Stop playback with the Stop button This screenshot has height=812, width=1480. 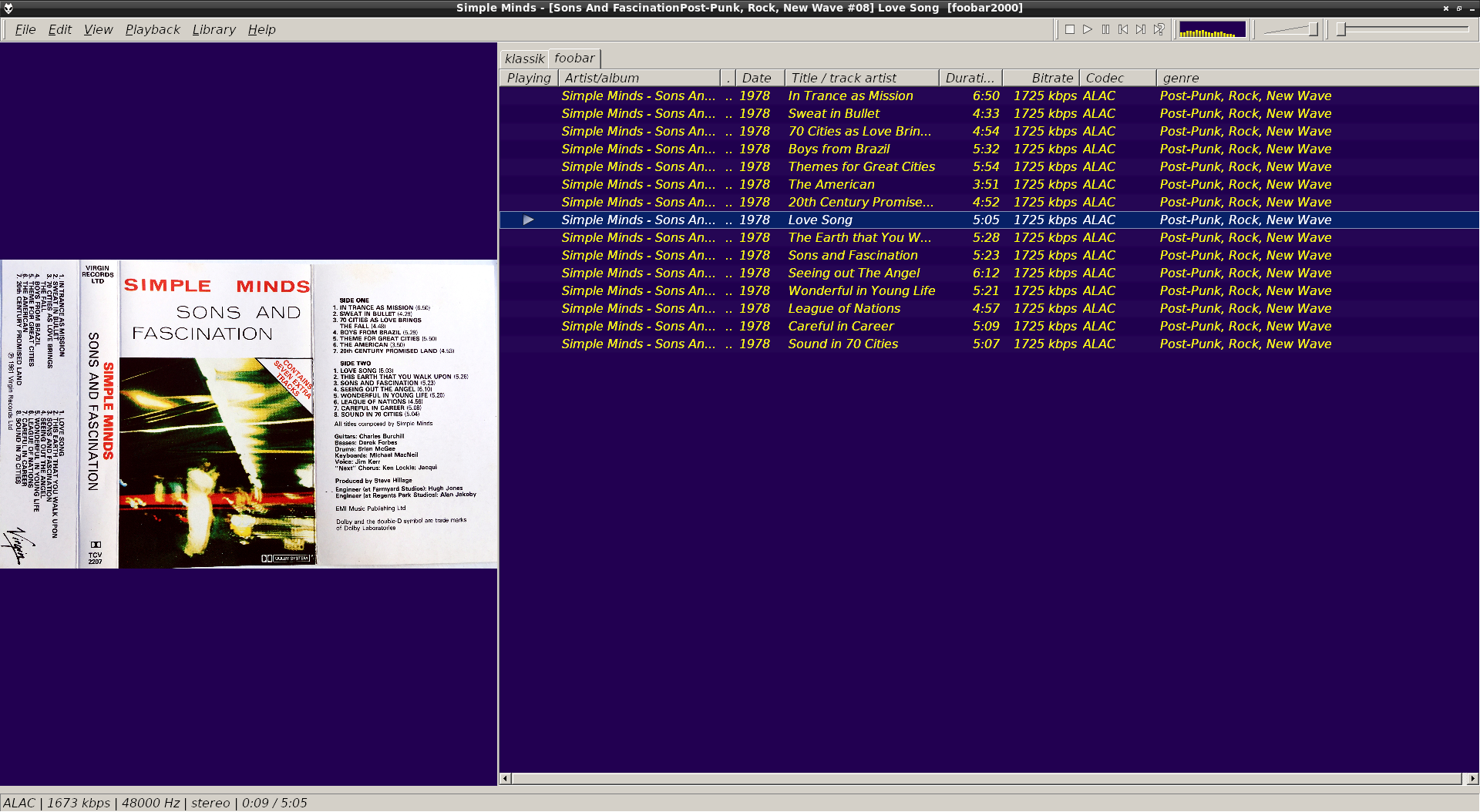tap(1069, 29)
